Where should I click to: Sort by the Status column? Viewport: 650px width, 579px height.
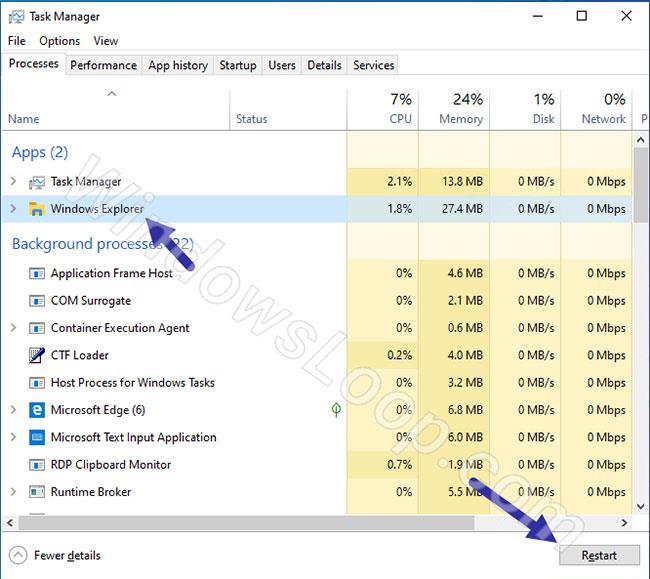(x=288, y=110)
